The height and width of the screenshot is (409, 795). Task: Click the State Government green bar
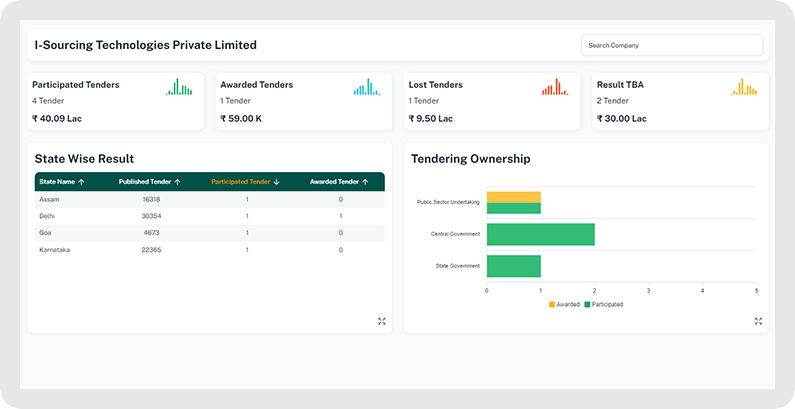pyautogui.click(x=513, y=266)
